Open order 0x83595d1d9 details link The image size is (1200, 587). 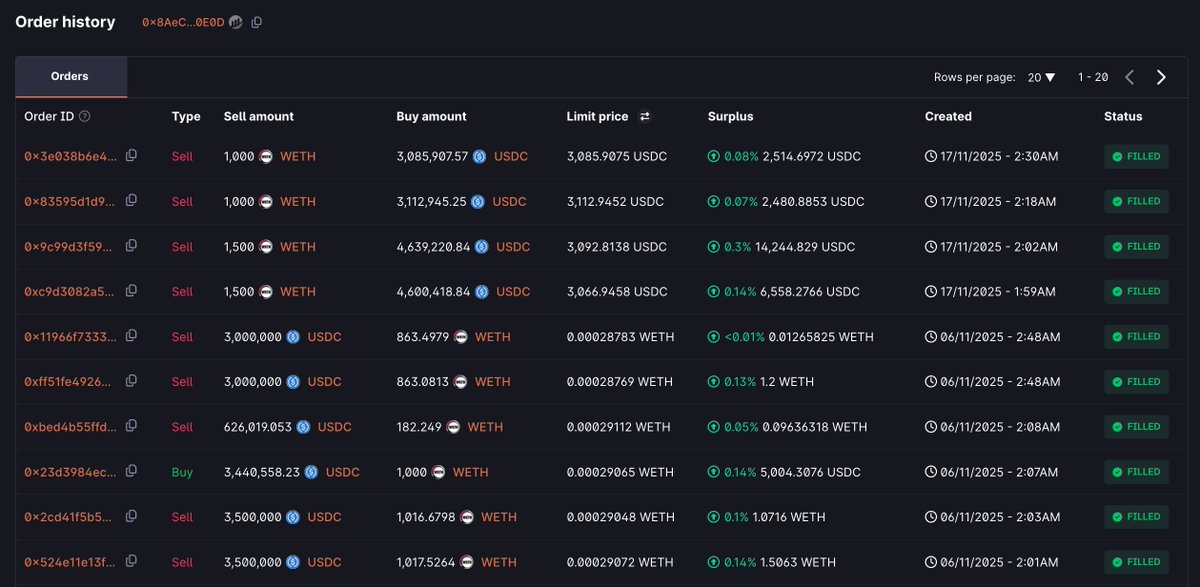(x=70, y=202)
